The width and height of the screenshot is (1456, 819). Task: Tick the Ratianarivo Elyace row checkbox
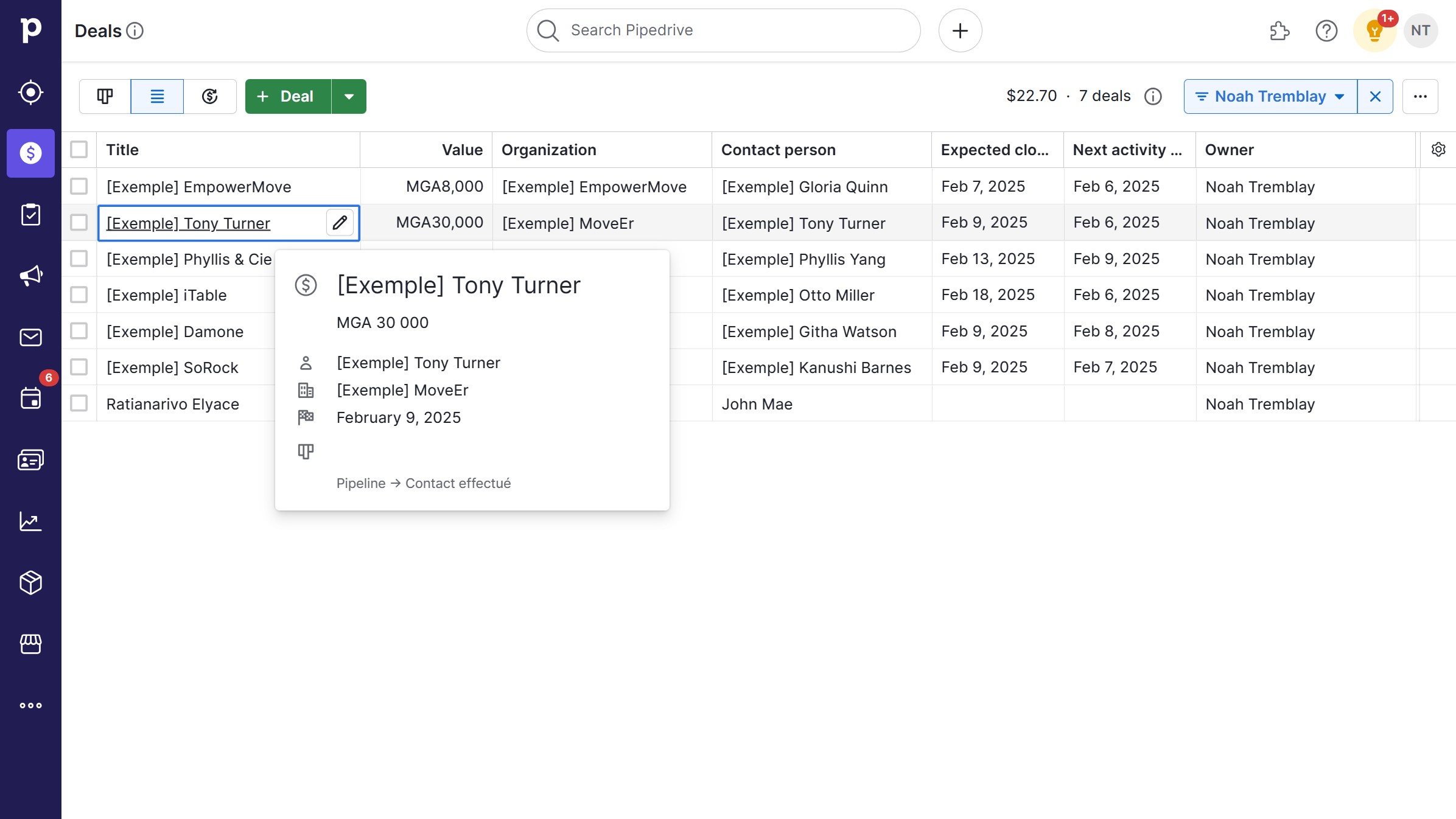[79, 403]
